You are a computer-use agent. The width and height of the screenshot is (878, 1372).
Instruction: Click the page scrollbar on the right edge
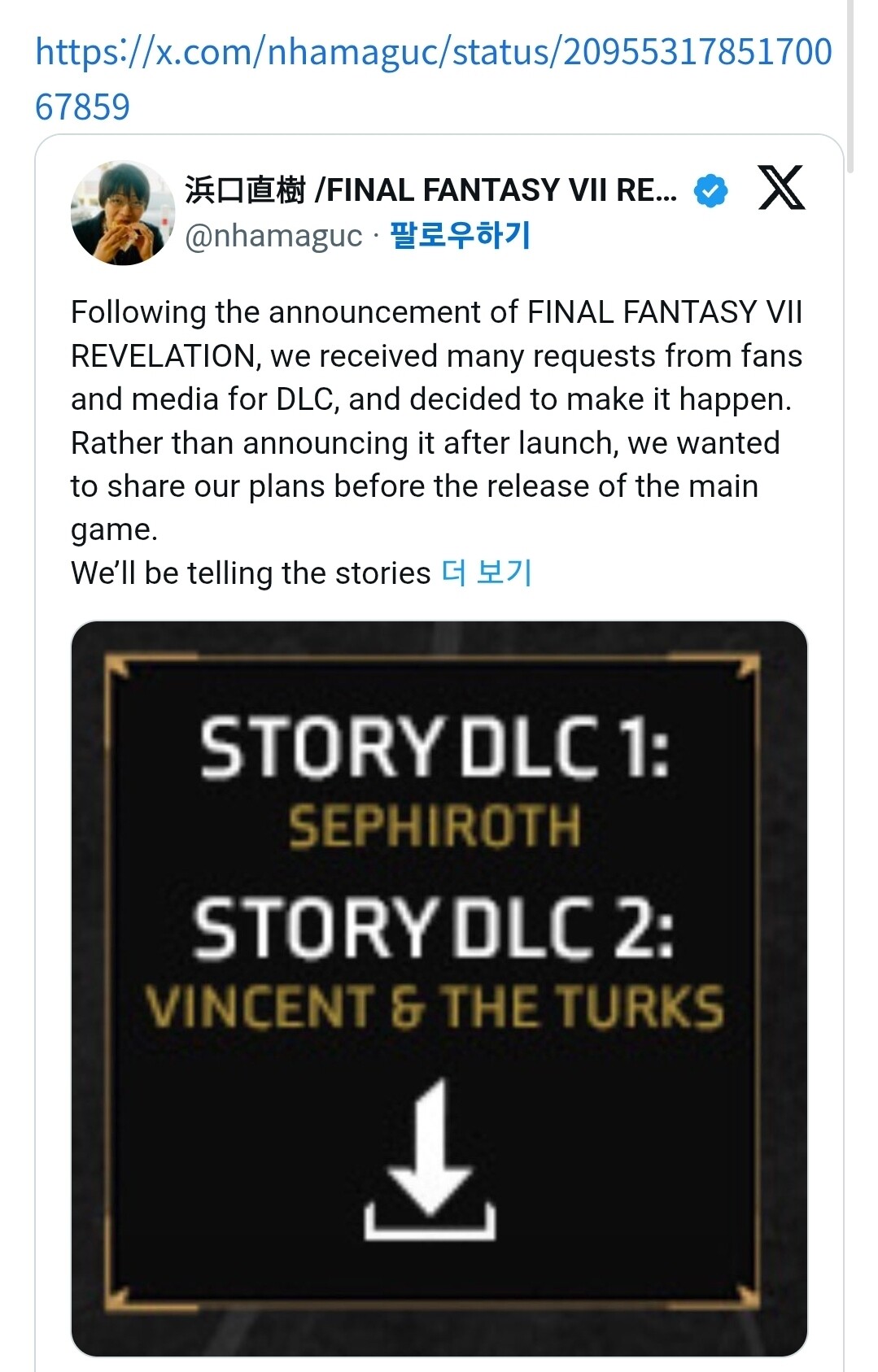850,87
